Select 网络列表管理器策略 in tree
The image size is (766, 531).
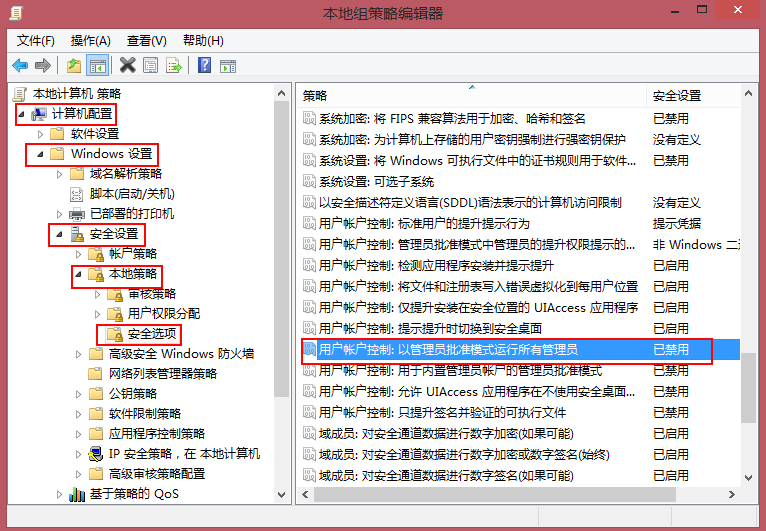pyautogui.click(x=163, y=374)
